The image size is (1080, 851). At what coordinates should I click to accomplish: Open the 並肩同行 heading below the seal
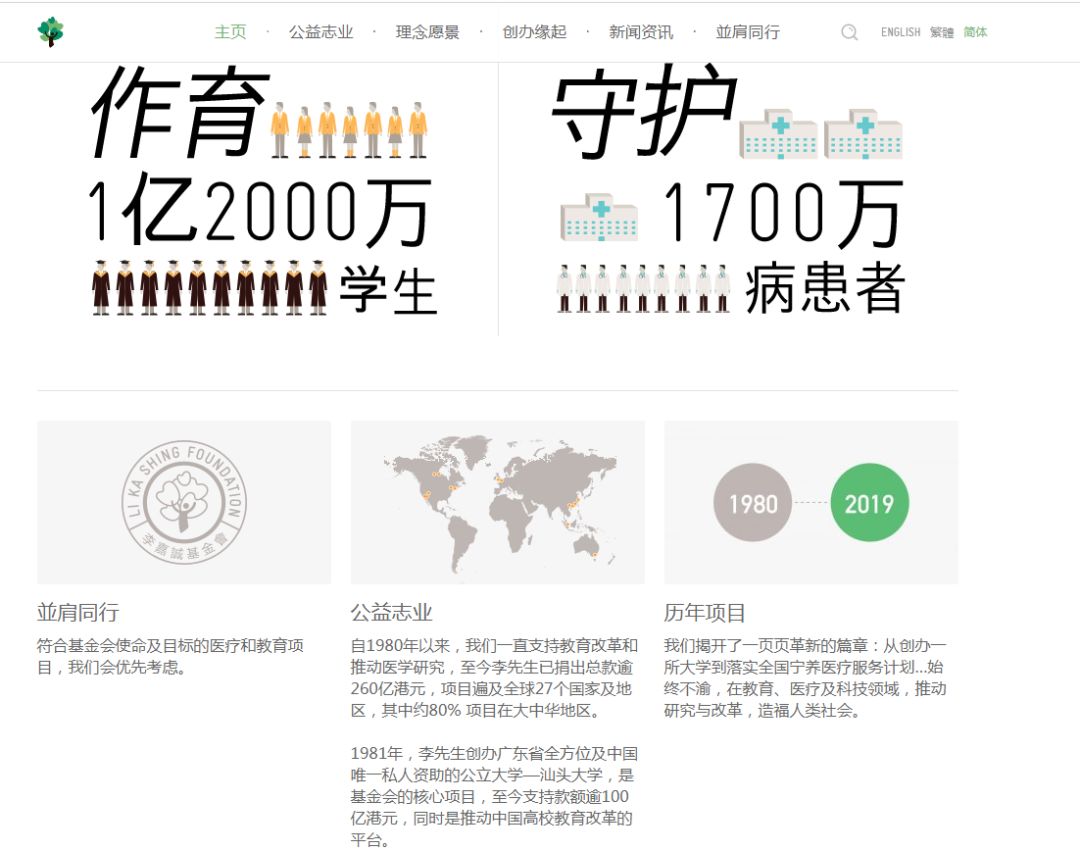(78, 613)
